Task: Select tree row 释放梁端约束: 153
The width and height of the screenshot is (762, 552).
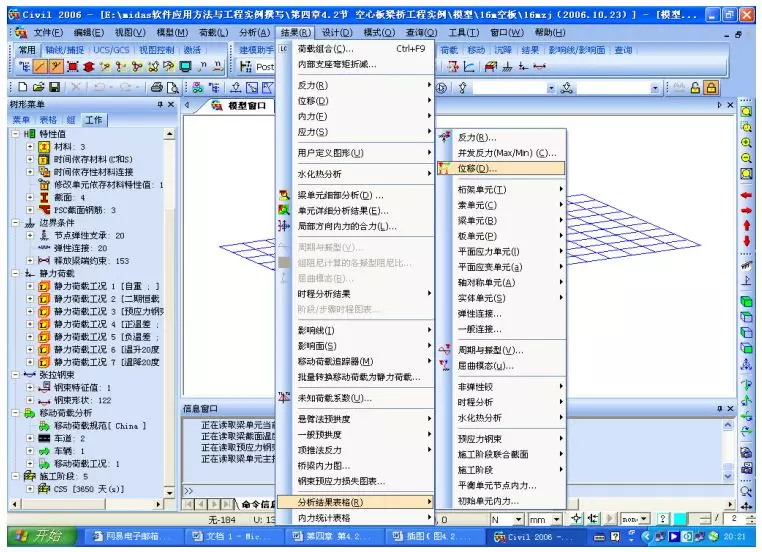Action: (91, 261)
